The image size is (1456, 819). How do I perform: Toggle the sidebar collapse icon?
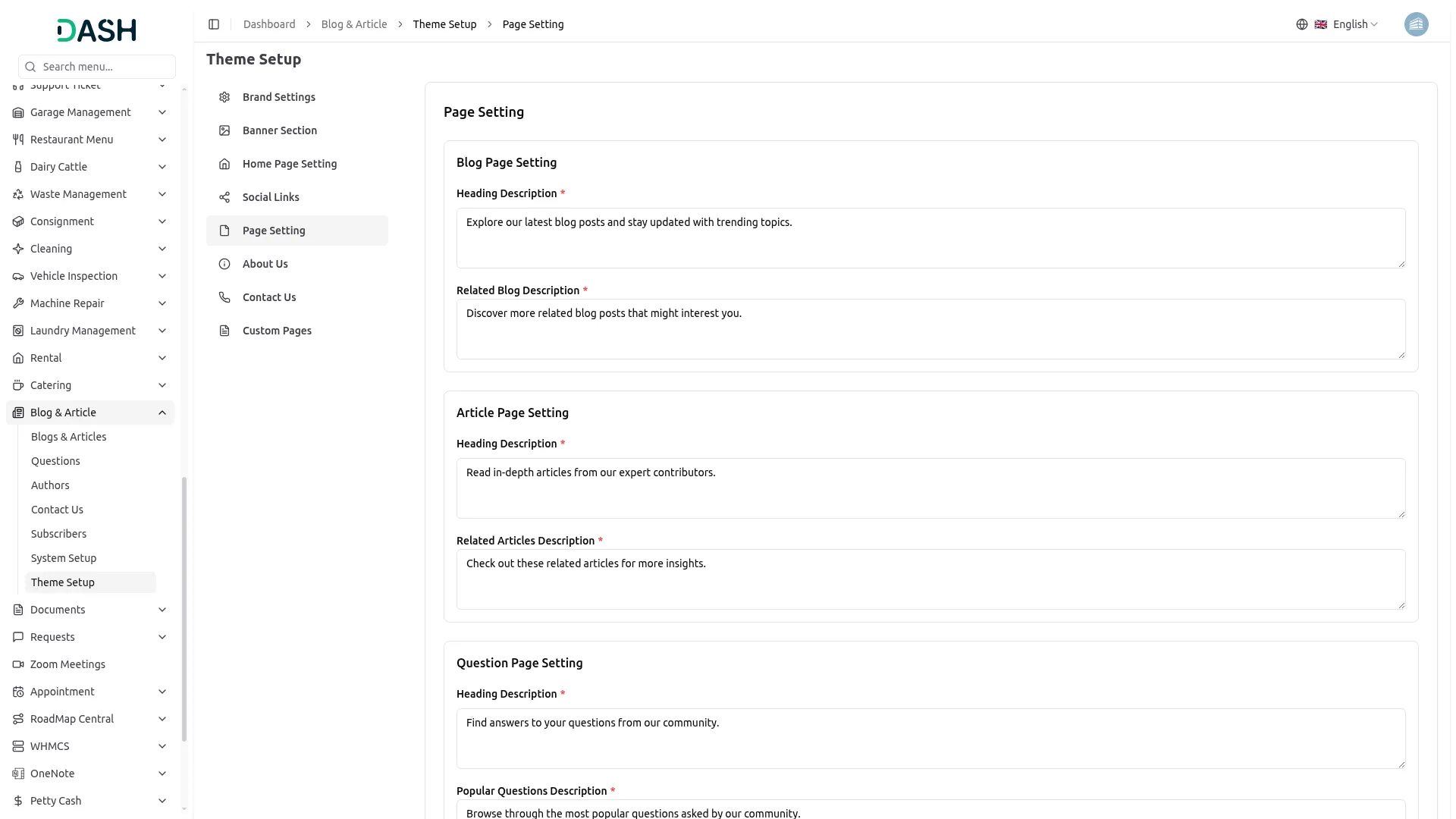tap(214, 24)
